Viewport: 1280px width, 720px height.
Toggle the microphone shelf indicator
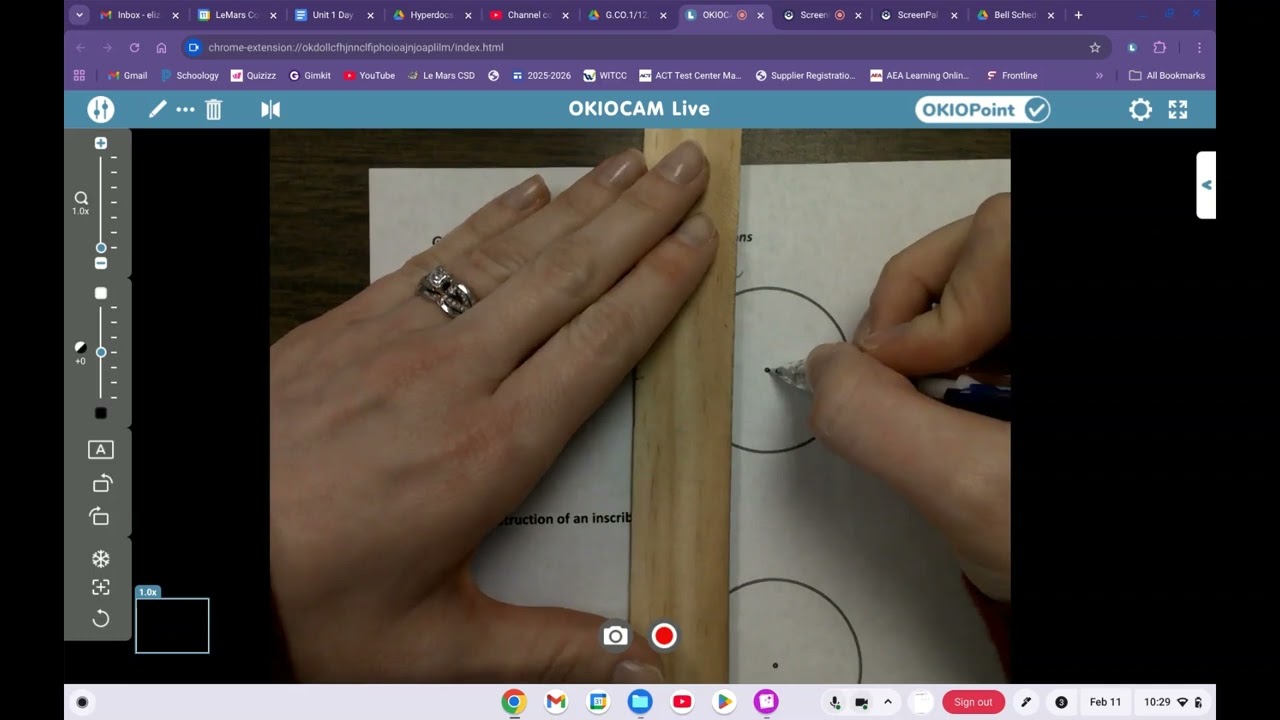click(x=835, y=702)
